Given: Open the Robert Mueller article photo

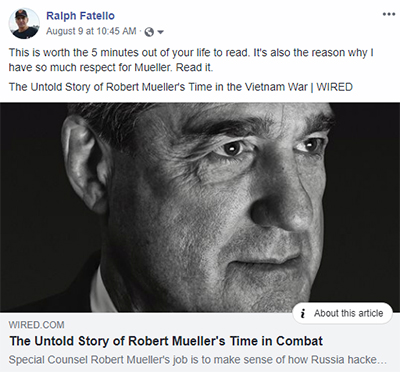Looking at the screenshot, I should (200, 207).
